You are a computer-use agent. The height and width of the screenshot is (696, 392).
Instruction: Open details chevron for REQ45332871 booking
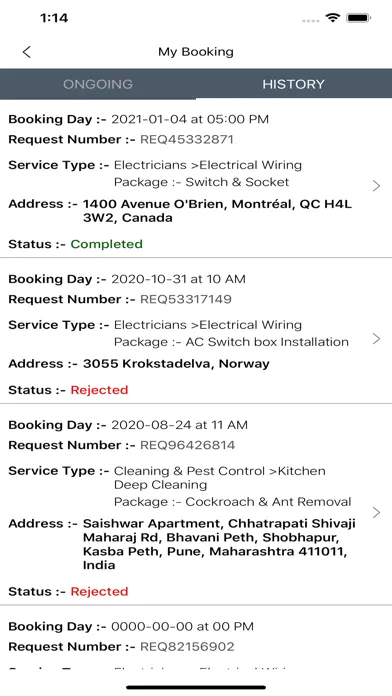376,186
